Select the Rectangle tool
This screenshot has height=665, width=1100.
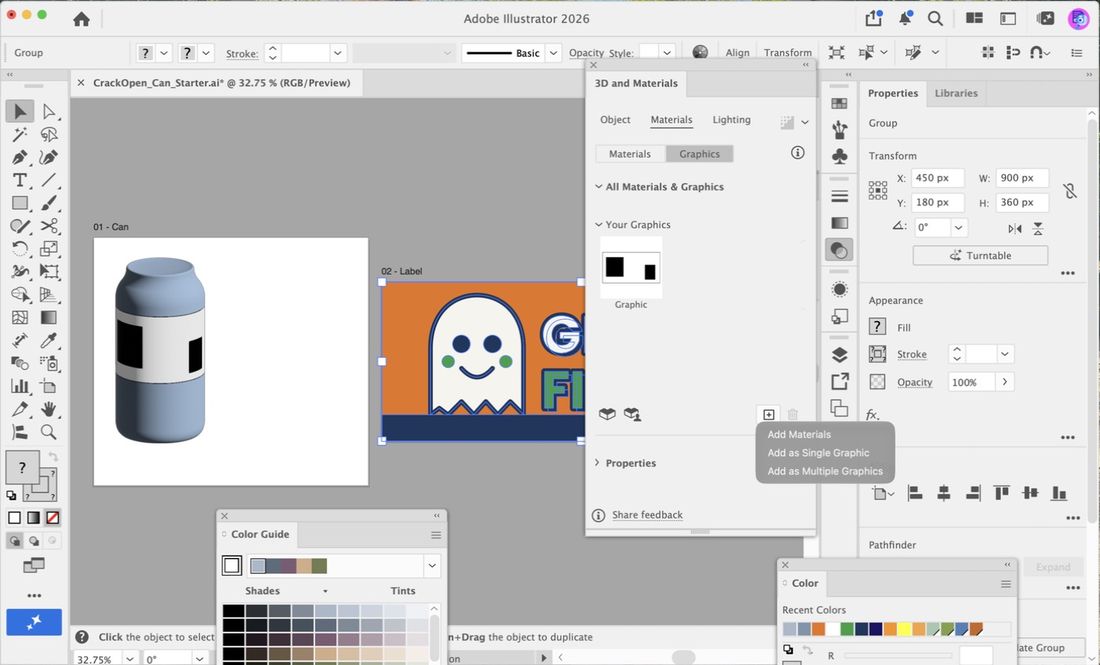(x=20, y=203)
